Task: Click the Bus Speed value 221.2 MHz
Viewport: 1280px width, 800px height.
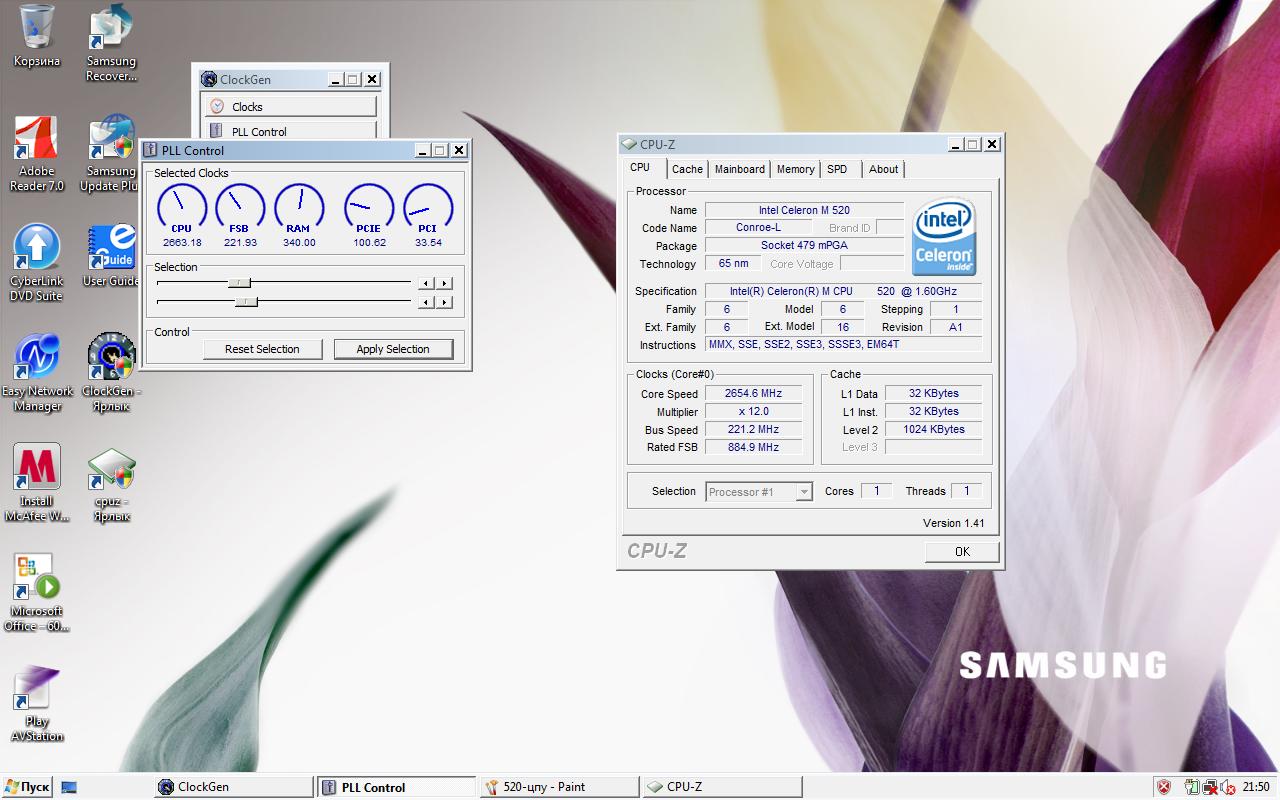Action: point(753,429)
